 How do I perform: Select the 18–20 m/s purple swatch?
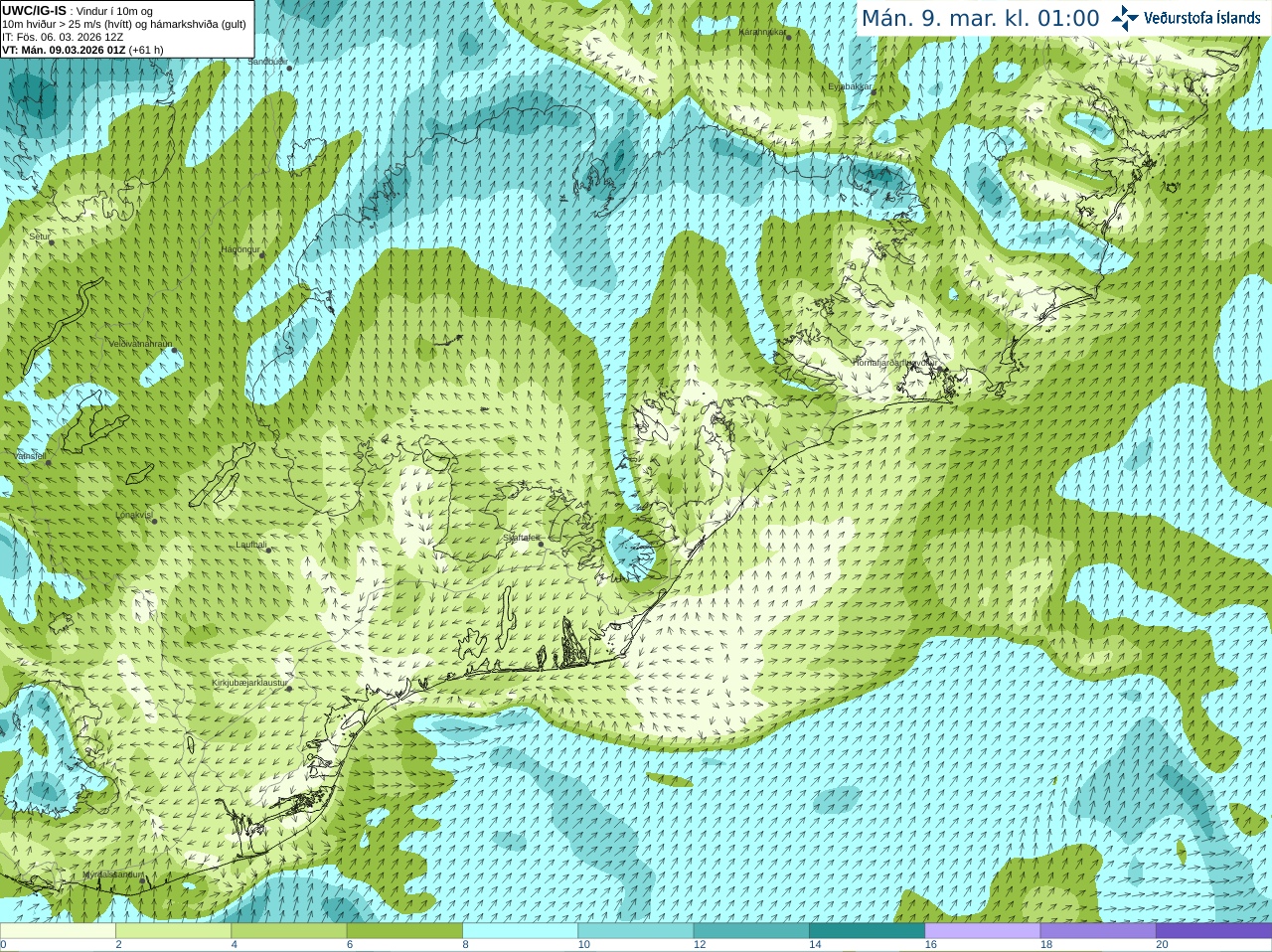[x=1098, y=931]
